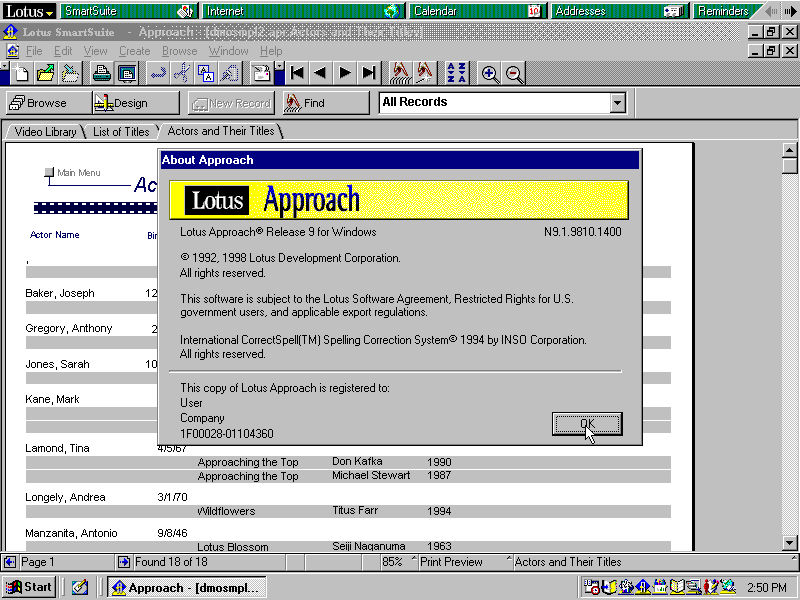800x600 pixels.
Task: Click the vertical scrollbar up arrow
Action: (x=789, y=150)
